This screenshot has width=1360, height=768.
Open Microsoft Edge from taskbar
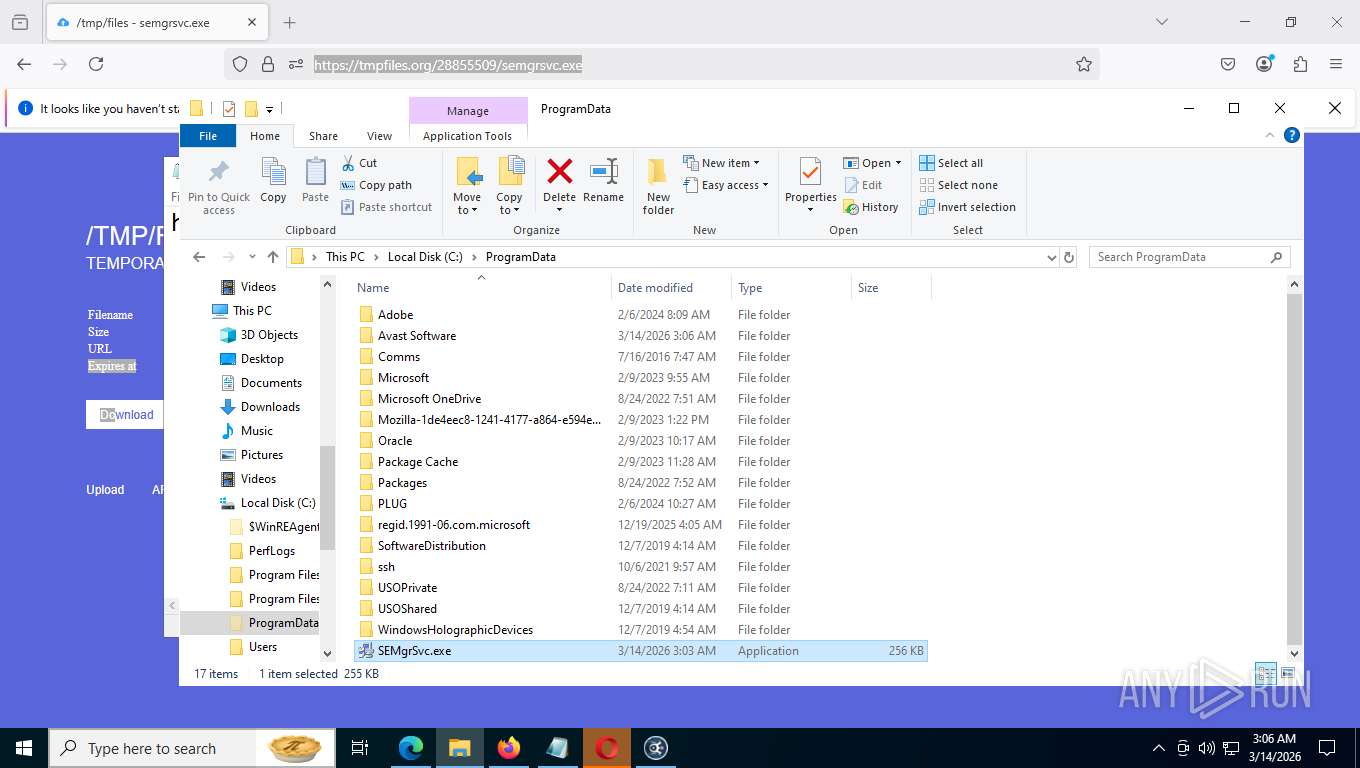(x=411, y=748)
